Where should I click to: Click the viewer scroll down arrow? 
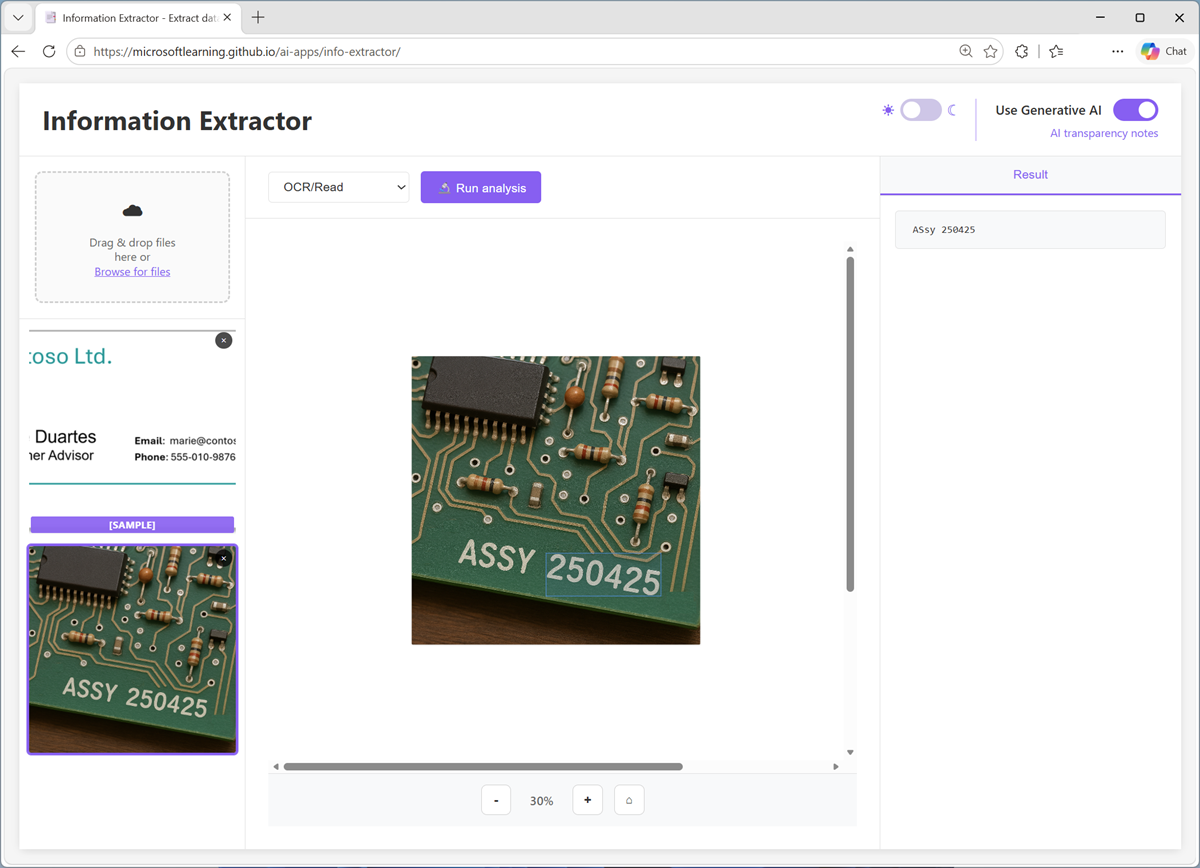click(x=850, y=752)
